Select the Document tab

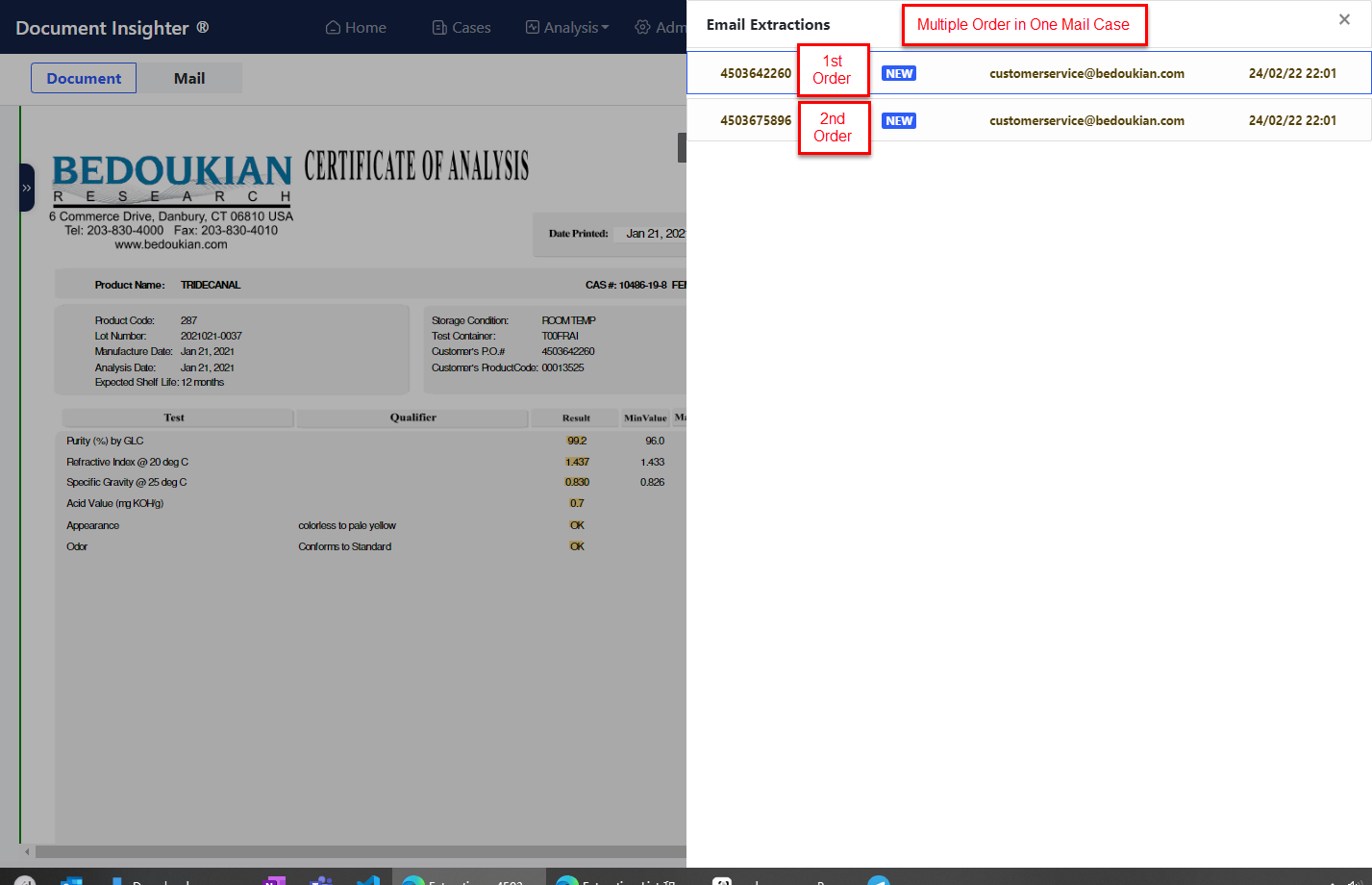click(x=84, y=79)
